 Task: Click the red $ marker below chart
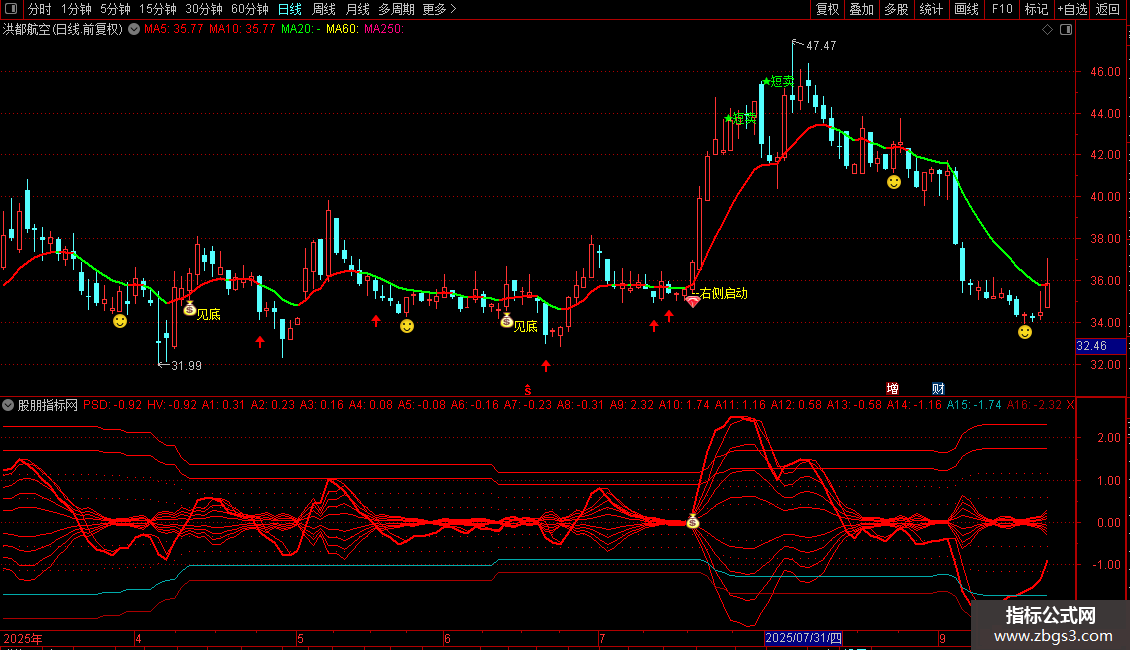click(x=528, y=390)
